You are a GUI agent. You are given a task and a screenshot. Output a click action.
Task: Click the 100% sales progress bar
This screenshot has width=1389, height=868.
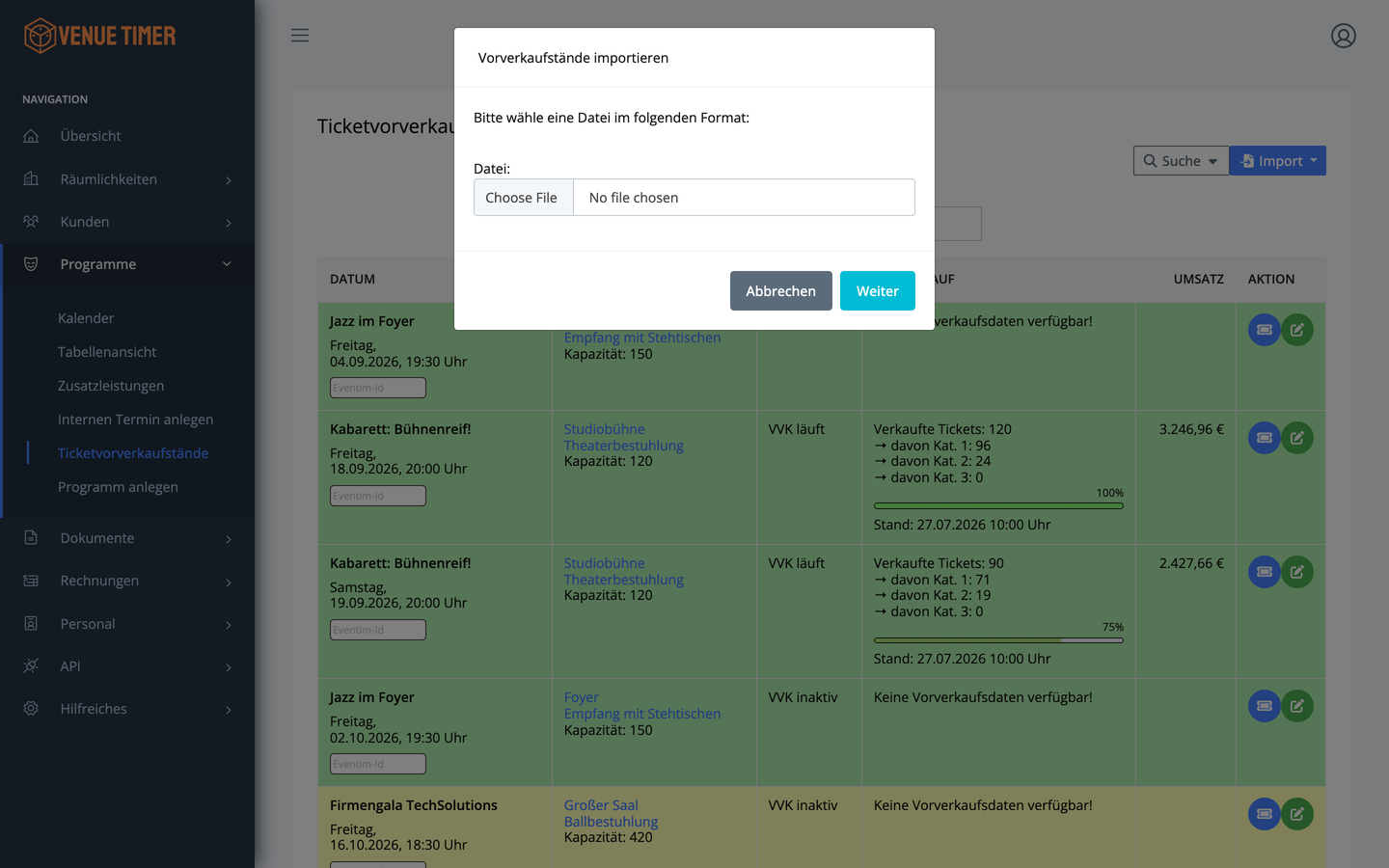coord(998,505)
